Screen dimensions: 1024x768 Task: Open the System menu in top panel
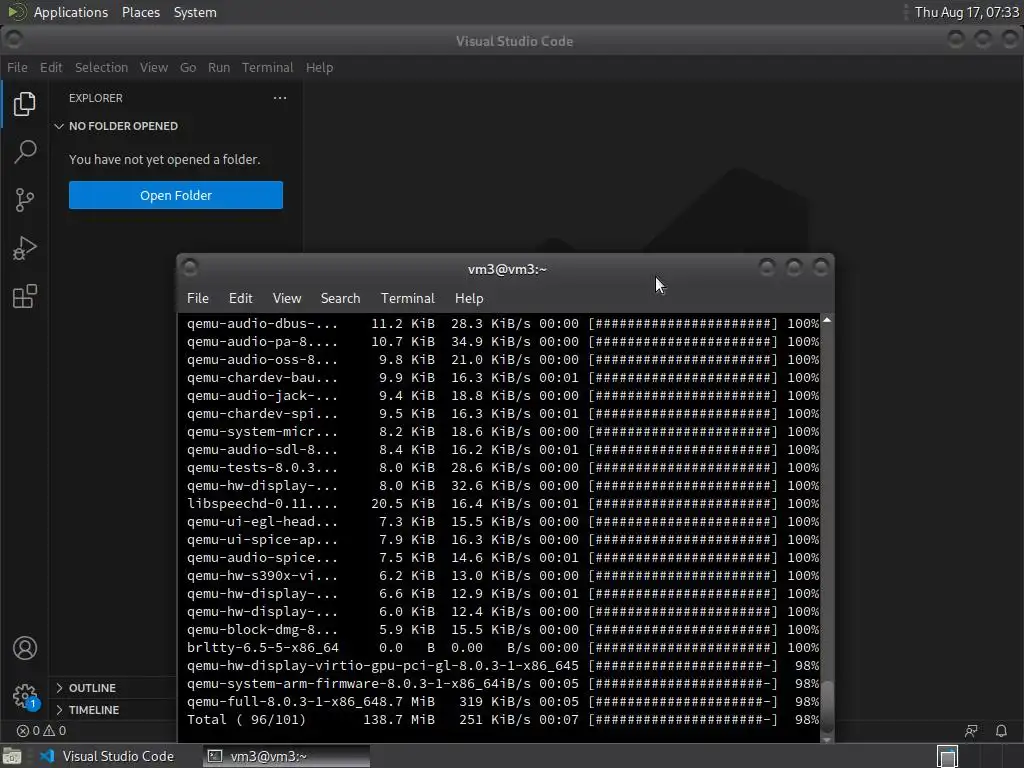(195, 12)
